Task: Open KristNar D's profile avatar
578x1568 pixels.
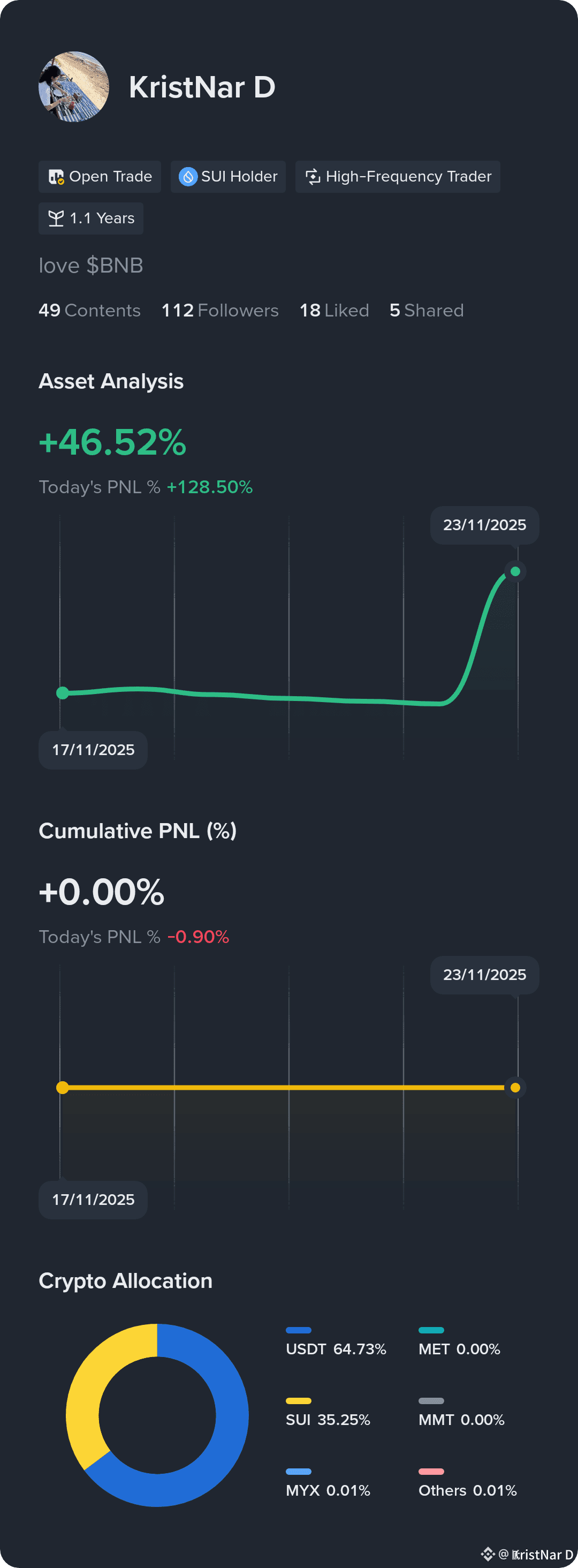Action: (74, 86)
